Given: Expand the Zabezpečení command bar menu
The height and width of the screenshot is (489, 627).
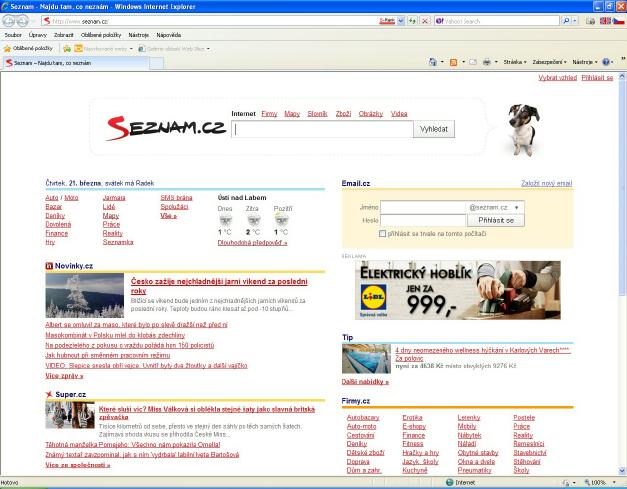Looking at the screenshot, I should point(549,62).
